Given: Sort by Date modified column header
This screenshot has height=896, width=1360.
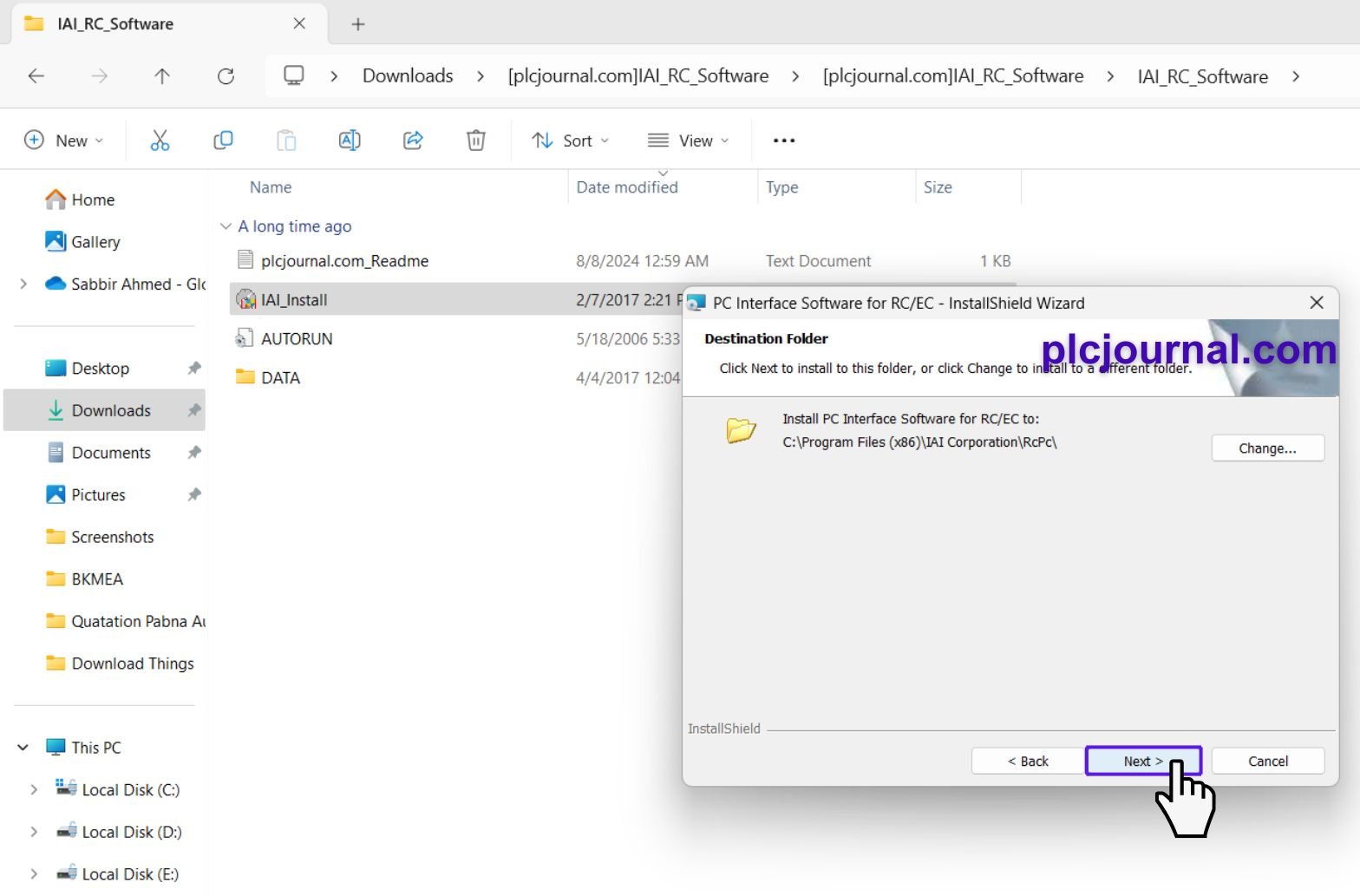Looking at the screenshot, I should coord(627,187).
